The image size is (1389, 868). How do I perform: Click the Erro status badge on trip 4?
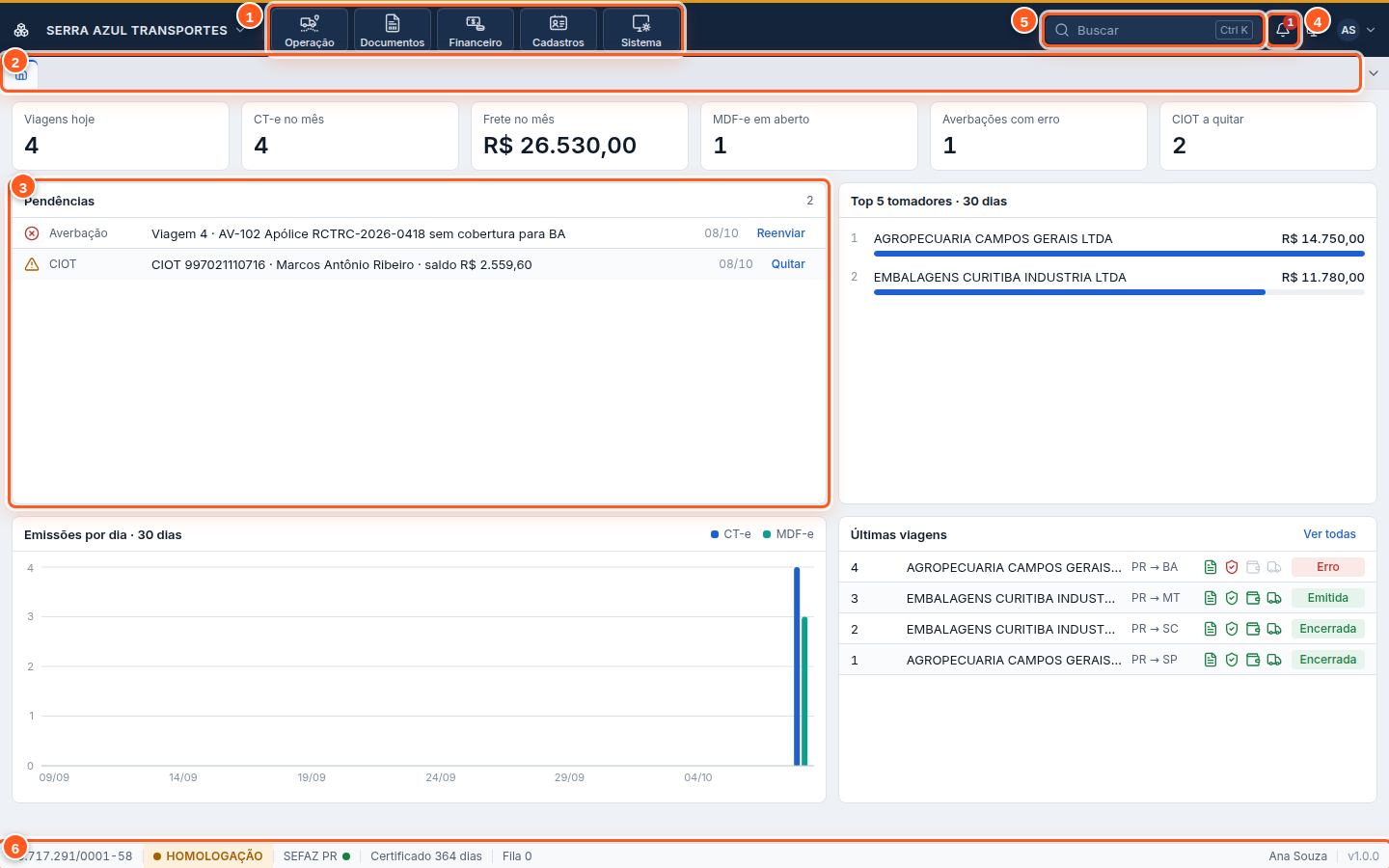pos(1328,567)
